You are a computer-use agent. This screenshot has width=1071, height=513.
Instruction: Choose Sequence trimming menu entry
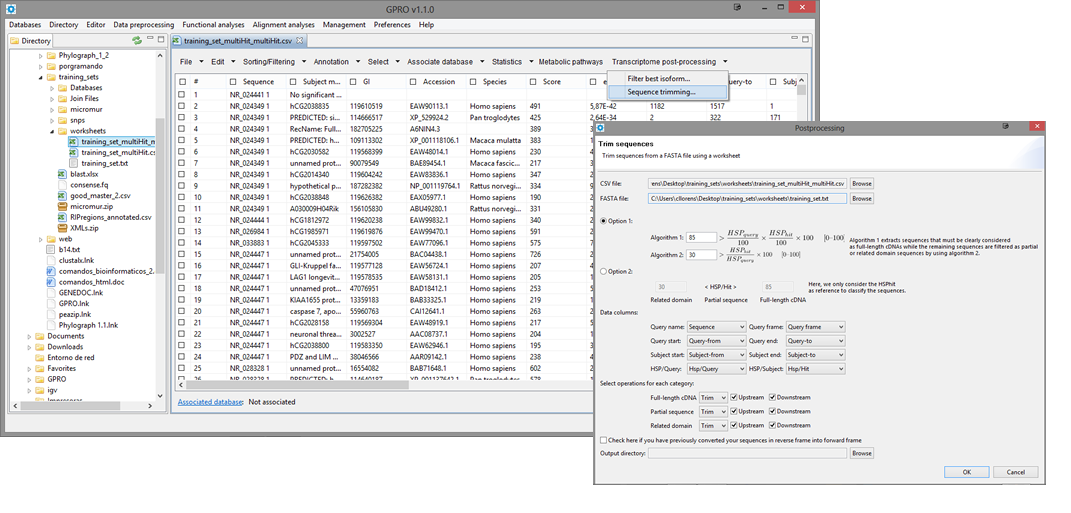click(x=661, y=91)
